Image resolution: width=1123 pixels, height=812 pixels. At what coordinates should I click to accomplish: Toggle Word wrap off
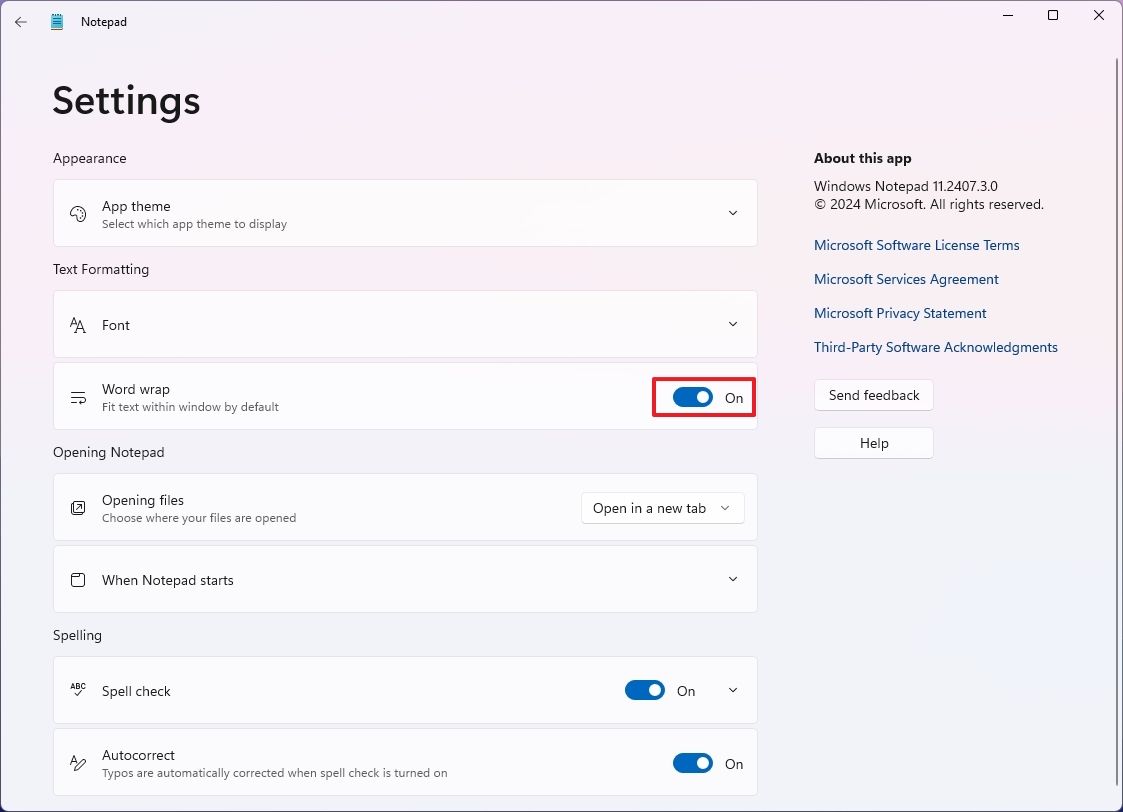tap(692, 397)
